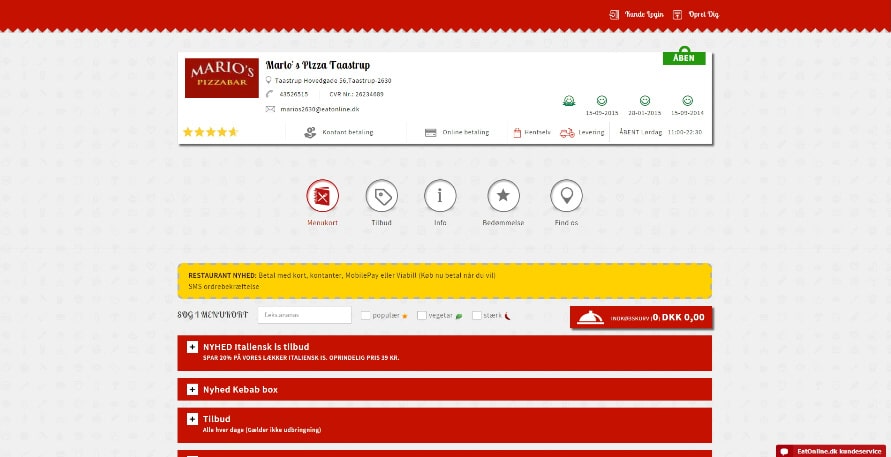Click Mario's Pizzabar logo
891x457 pixels.
click(222, 78)
